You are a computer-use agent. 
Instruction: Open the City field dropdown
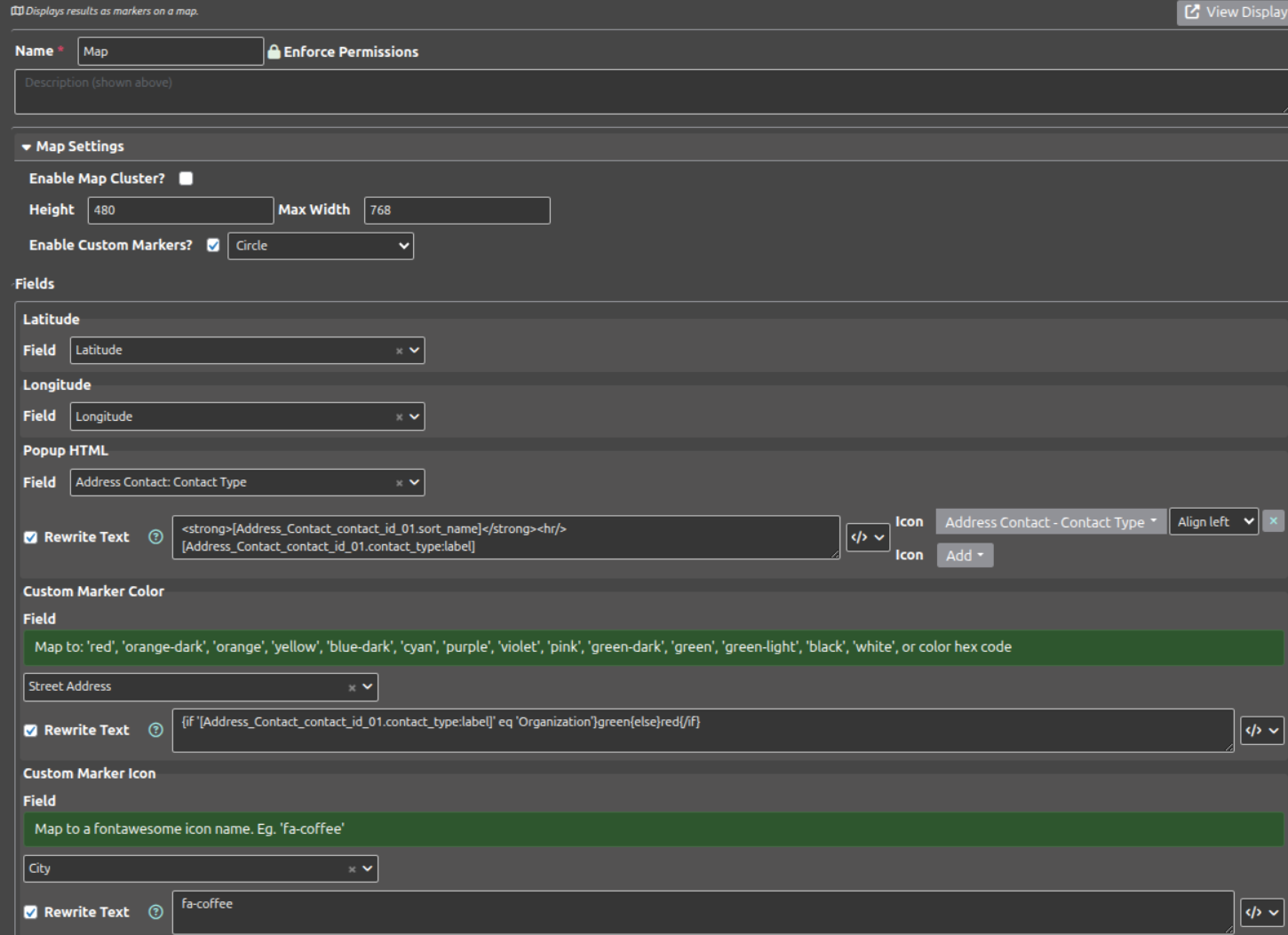(x=201, y=868)
